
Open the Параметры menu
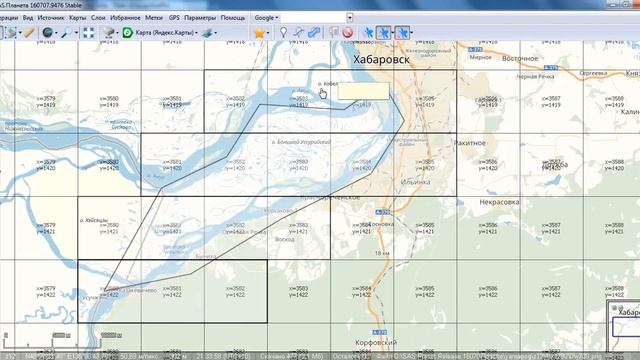click(x=200, y=18)
